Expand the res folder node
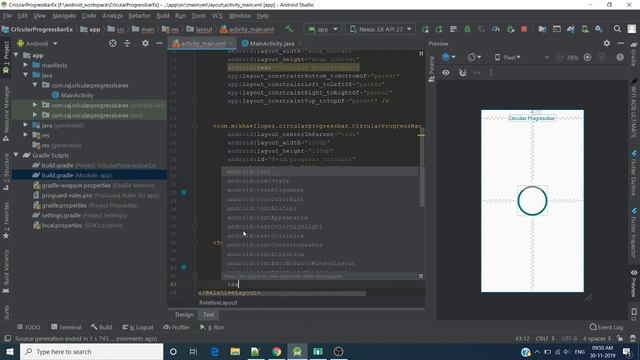The height and width of the screenshot is (360, 640). (26, 135)
